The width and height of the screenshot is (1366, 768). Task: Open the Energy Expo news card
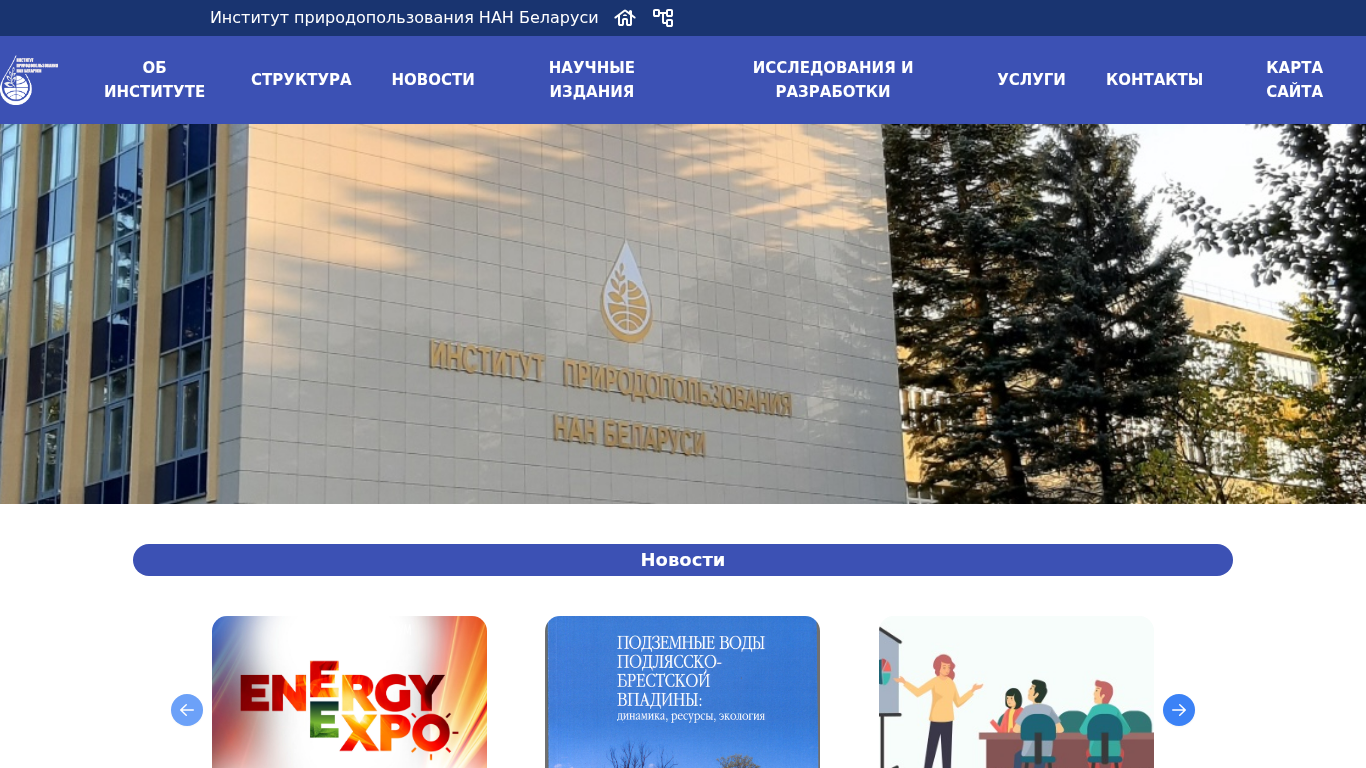[349, 692]
